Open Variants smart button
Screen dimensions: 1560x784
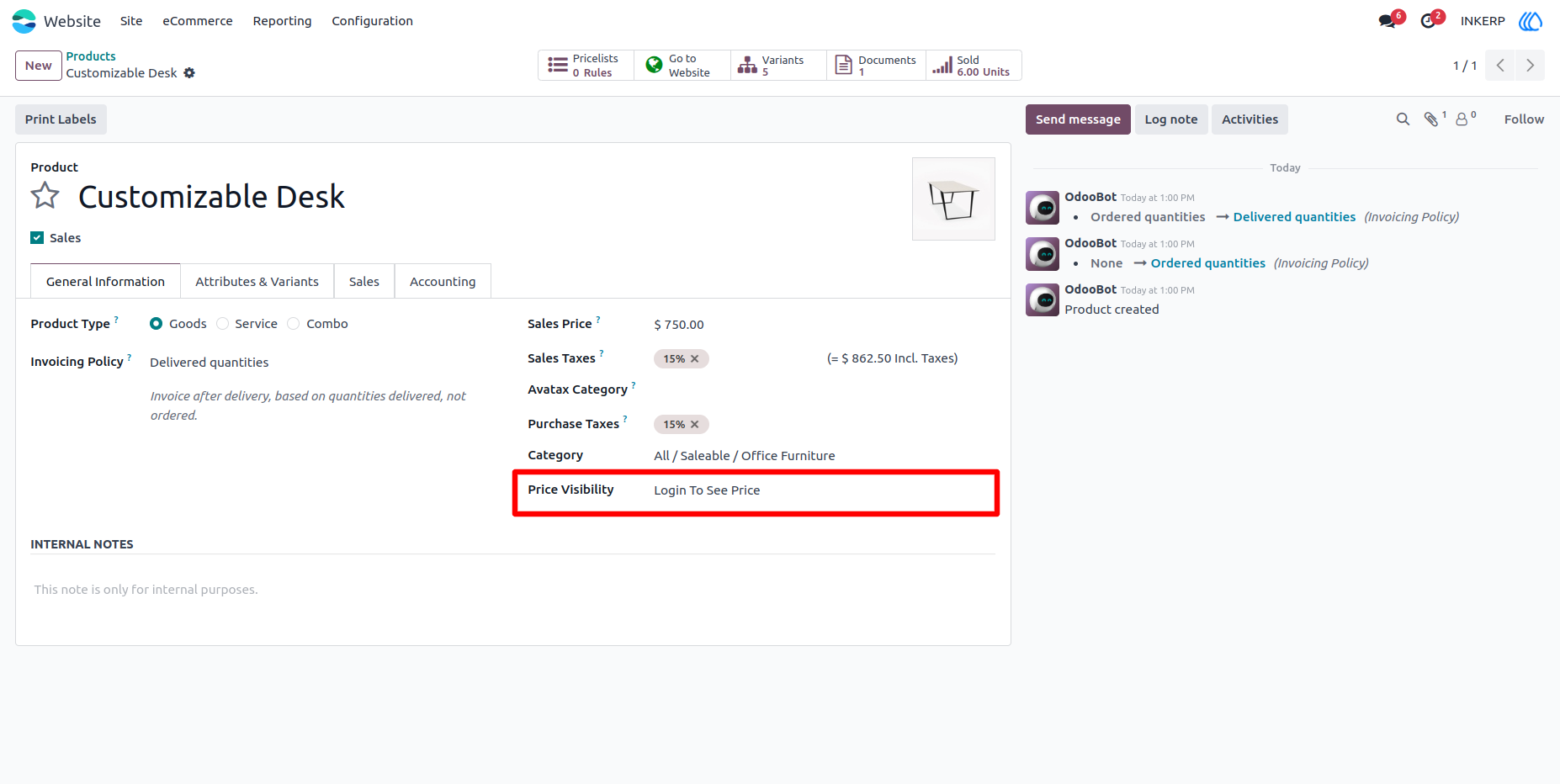[x=778, y=66]
